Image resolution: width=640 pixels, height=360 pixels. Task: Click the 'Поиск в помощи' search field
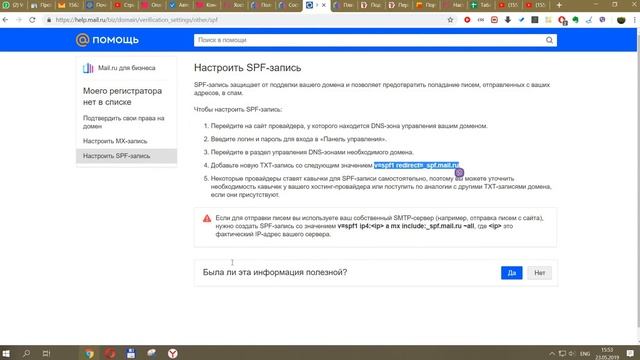pyautogui.click(x=369, y=40)
